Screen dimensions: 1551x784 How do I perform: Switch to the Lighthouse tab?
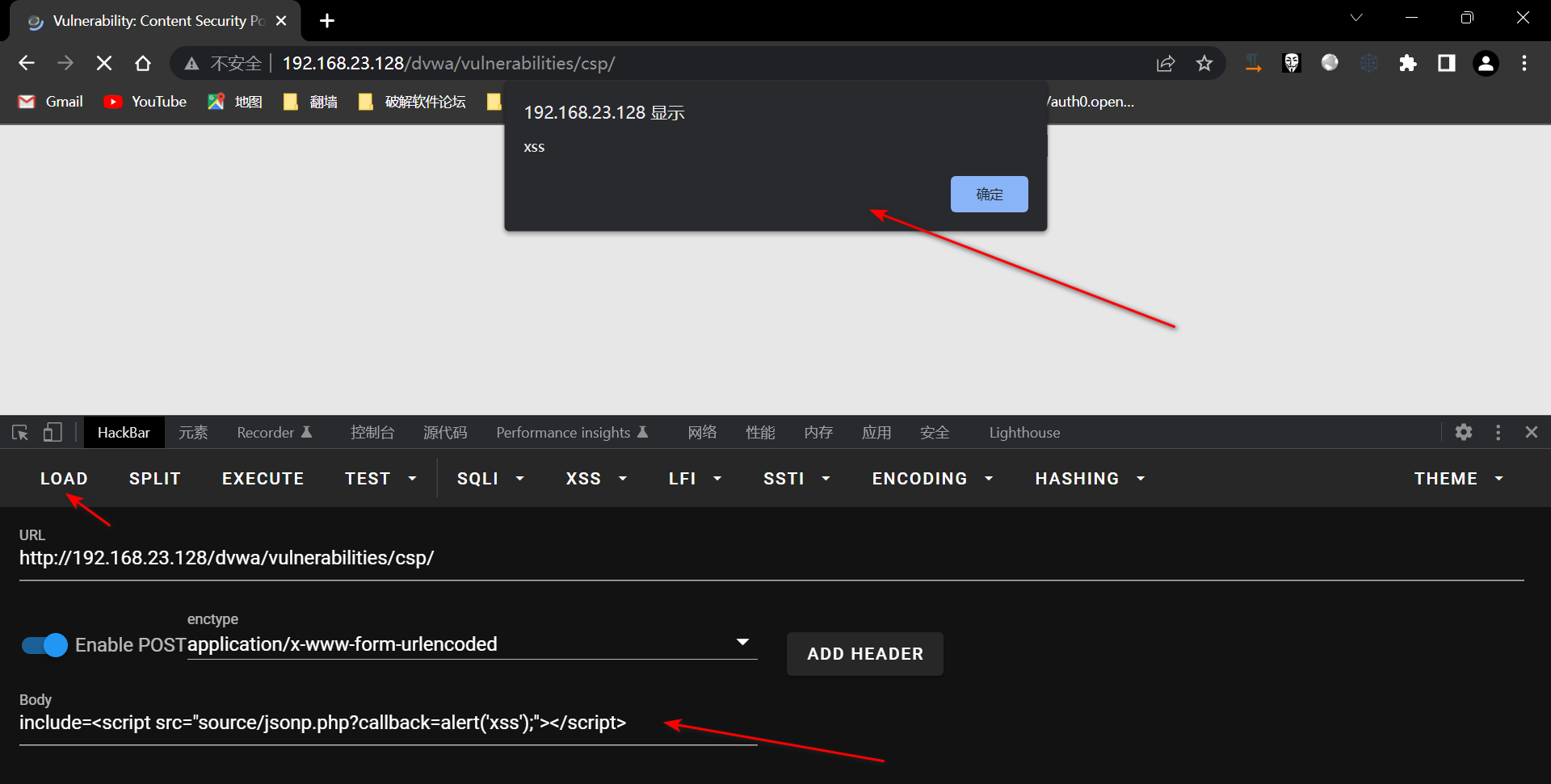point(1024,433)
